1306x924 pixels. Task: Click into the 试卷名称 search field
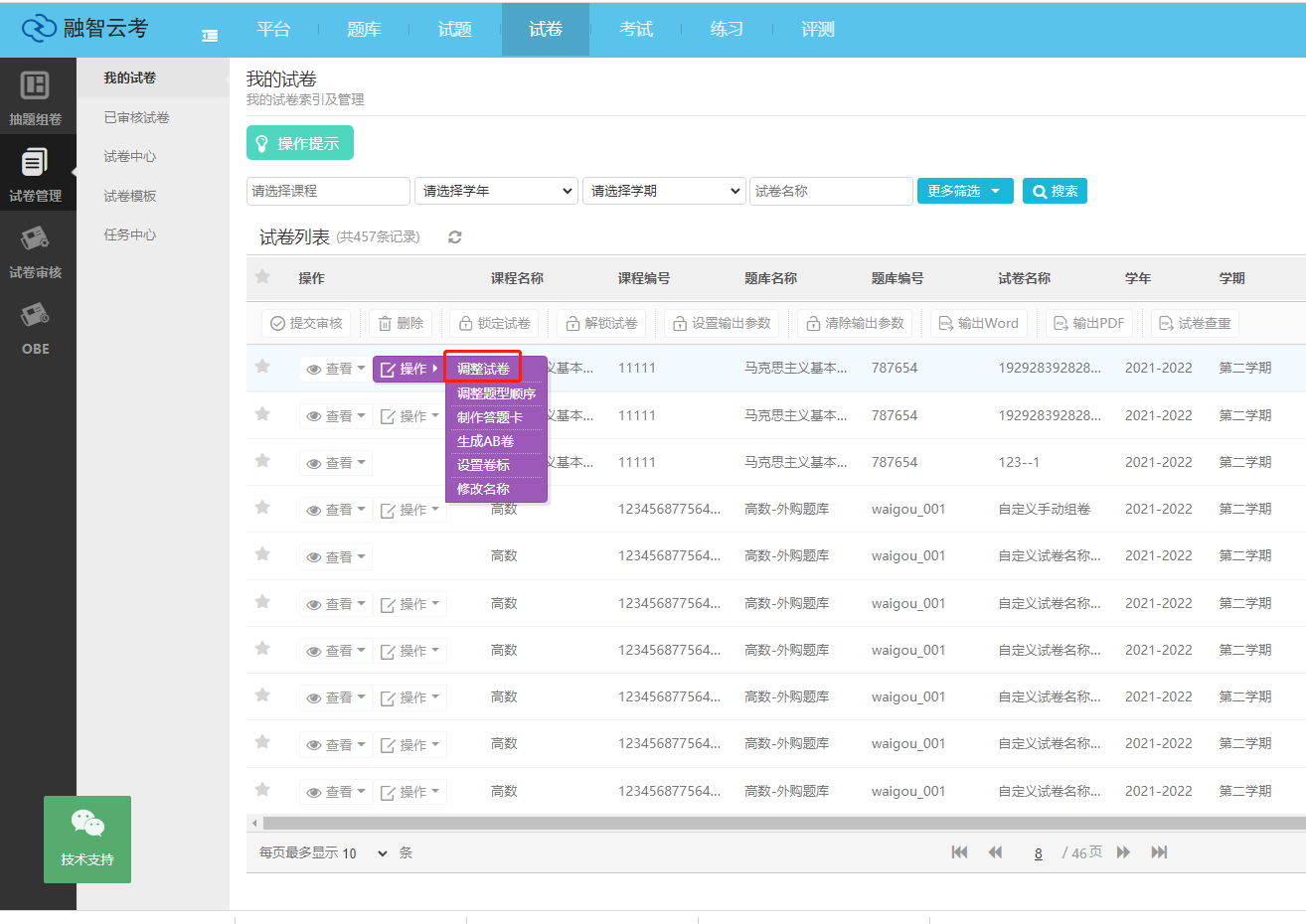coord(831,191)
